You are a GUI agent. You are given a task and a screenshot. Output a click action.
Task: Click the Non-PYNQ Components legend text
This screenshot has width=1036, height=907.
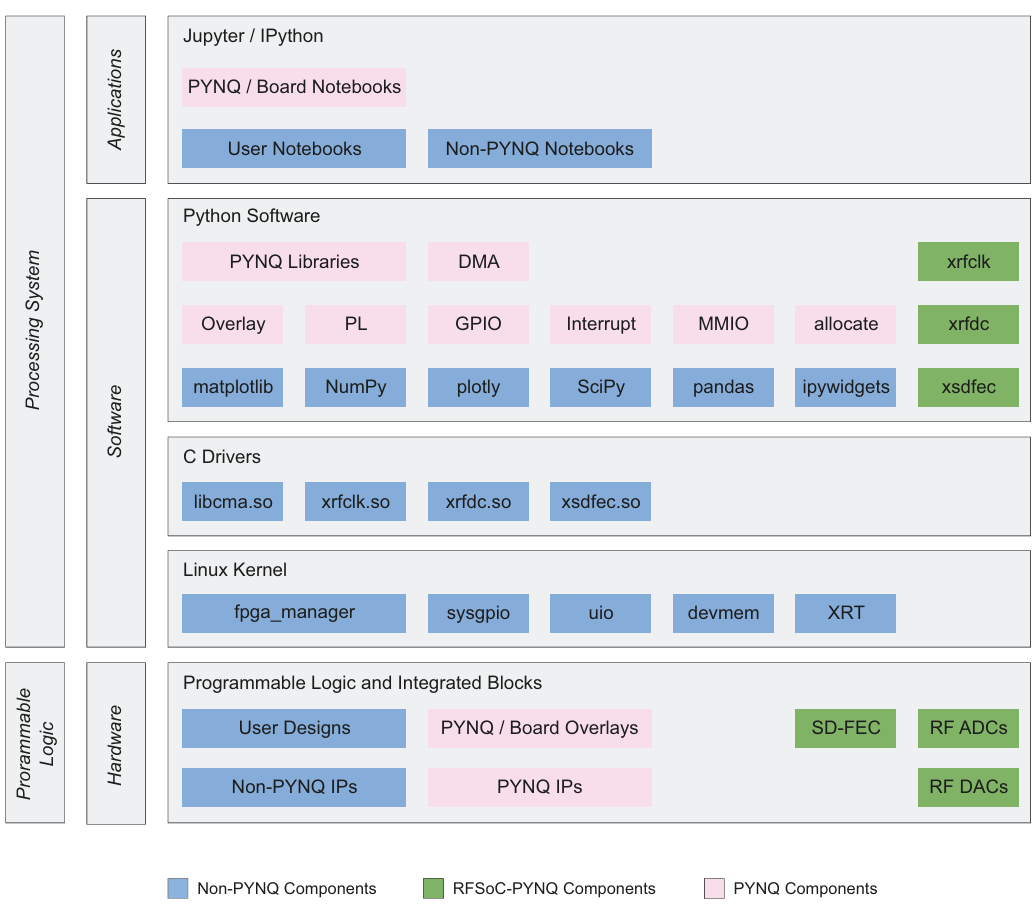(287, 889)
